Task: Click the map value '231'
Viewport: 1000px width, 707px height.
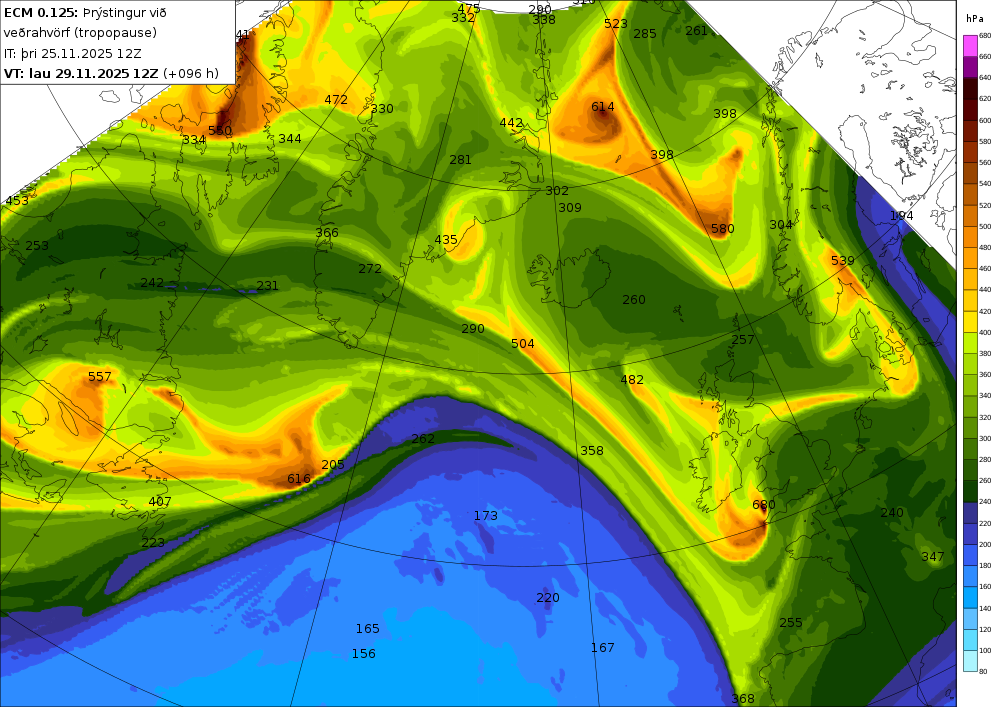Action: click(x=267, y=286)
